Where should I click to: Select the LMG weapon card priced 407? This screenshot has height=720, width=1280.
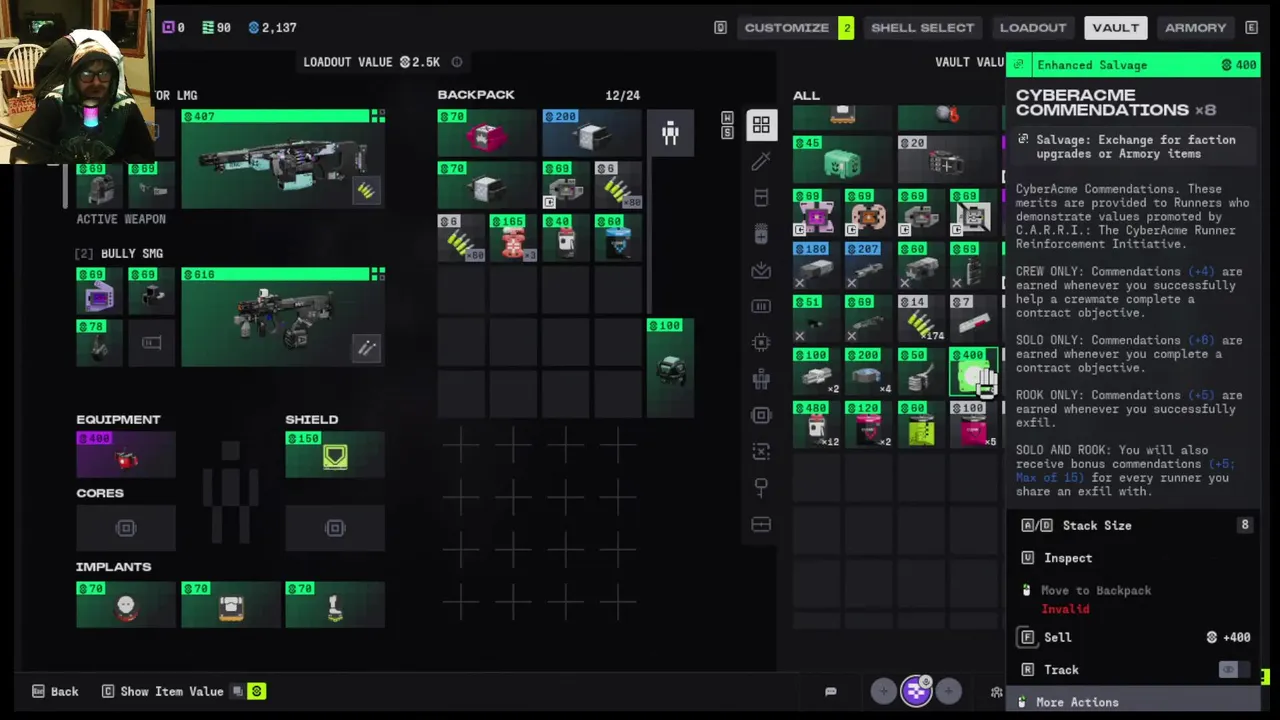coord(283,159)
